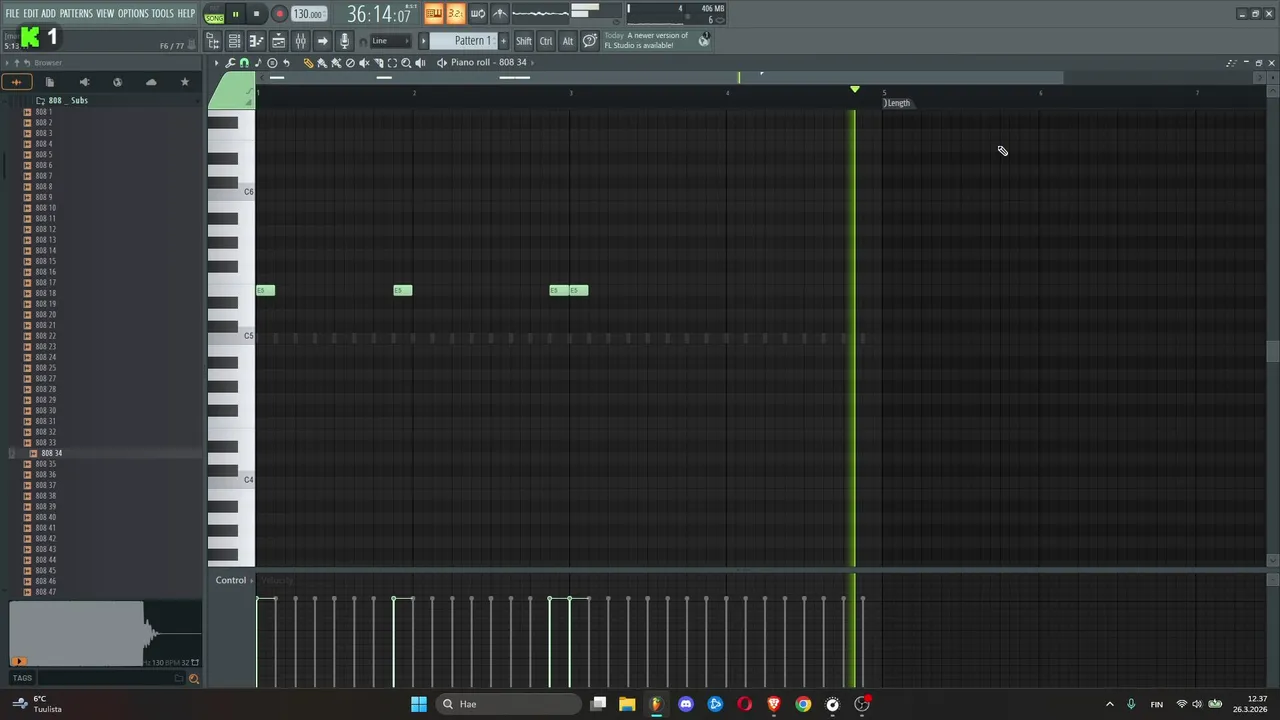Select the Zoom magnifier tool
The image size is (1280, 720).
pyautogui.click(x=406, y=63)
